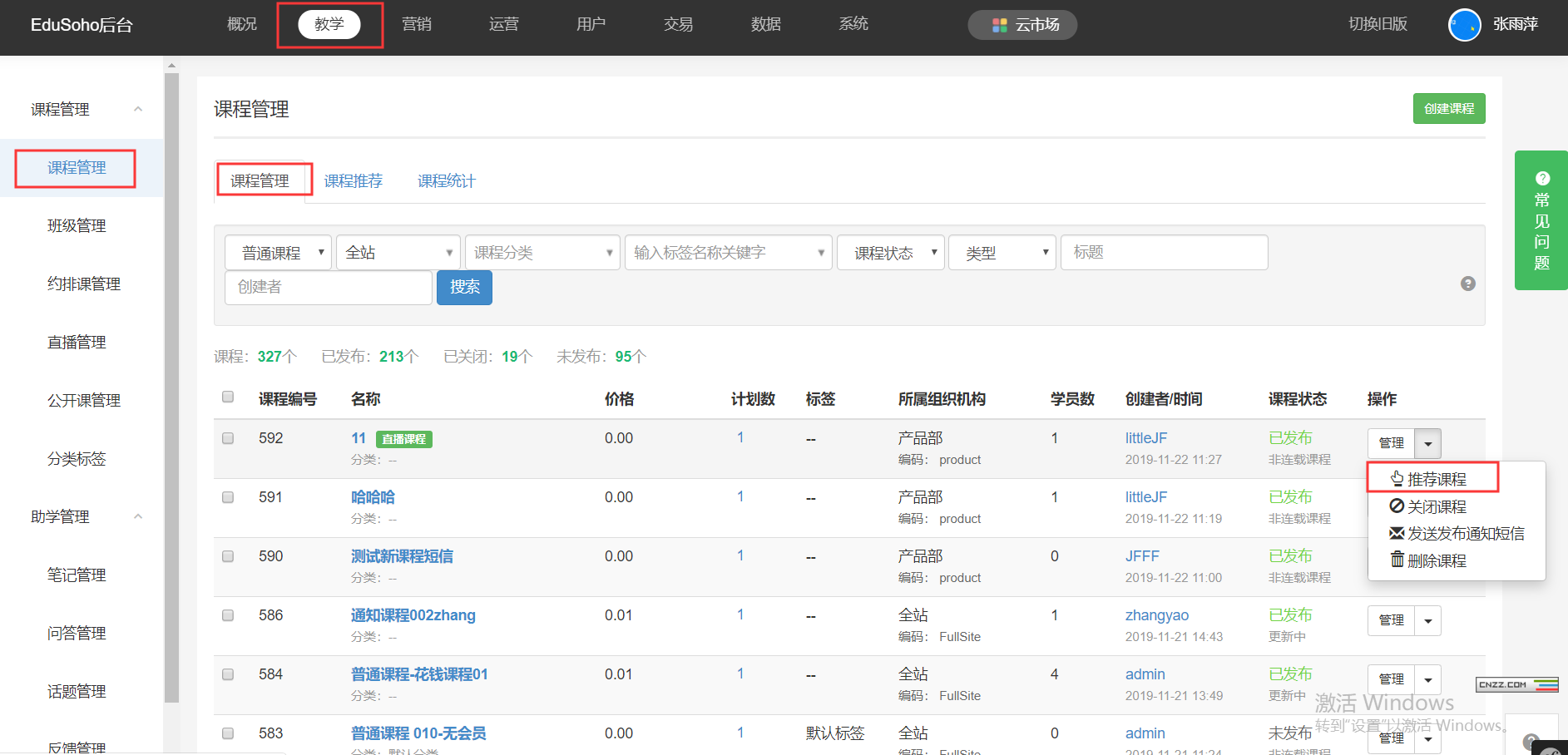Select checkbox for course 586
This screenshot has height=755, width=1568.
point(228,615)
